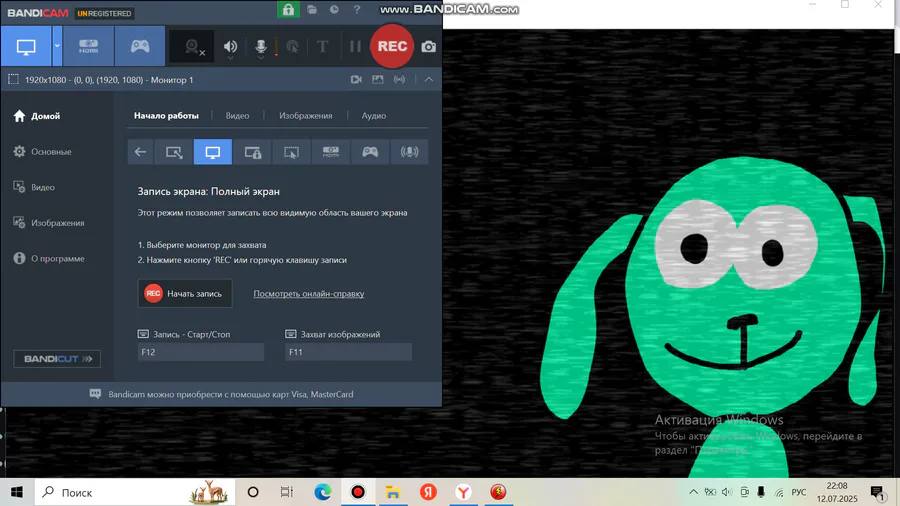Open Microsoft Edge from taskbar
Viewport: 900px width, 506px height.
point(323,492)
